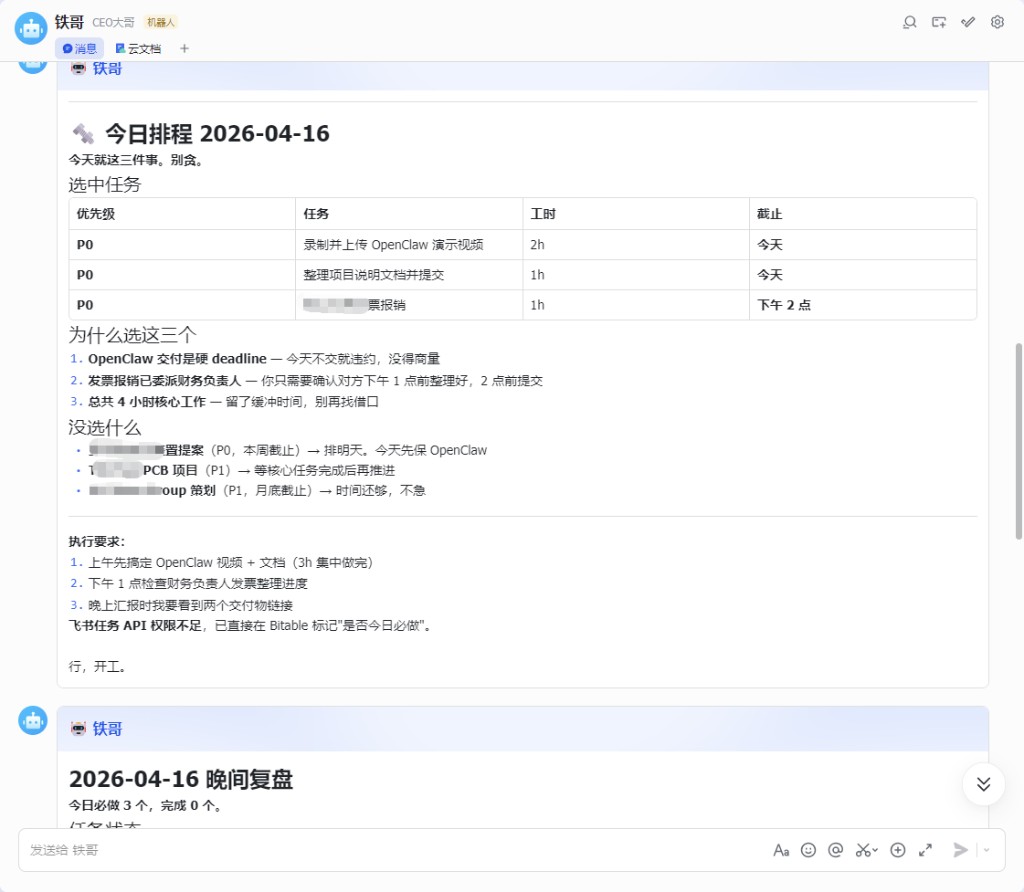Viewport: 1024px width, 892px height.
Task: Click the CEO大哥 subtitle text
Action: tap(113, 23)
